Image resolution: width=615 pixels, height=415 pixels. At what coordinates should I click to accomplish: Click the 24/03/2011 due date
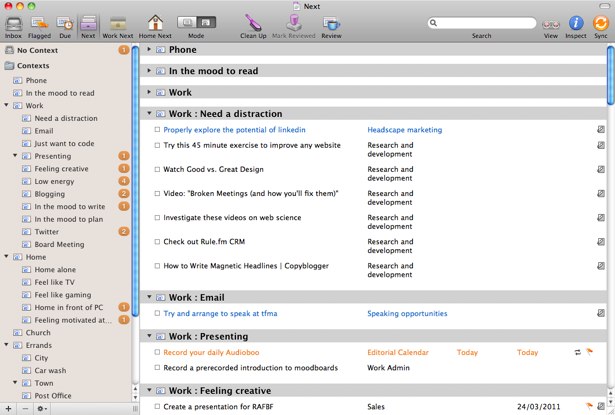click(x=539, y=406)
